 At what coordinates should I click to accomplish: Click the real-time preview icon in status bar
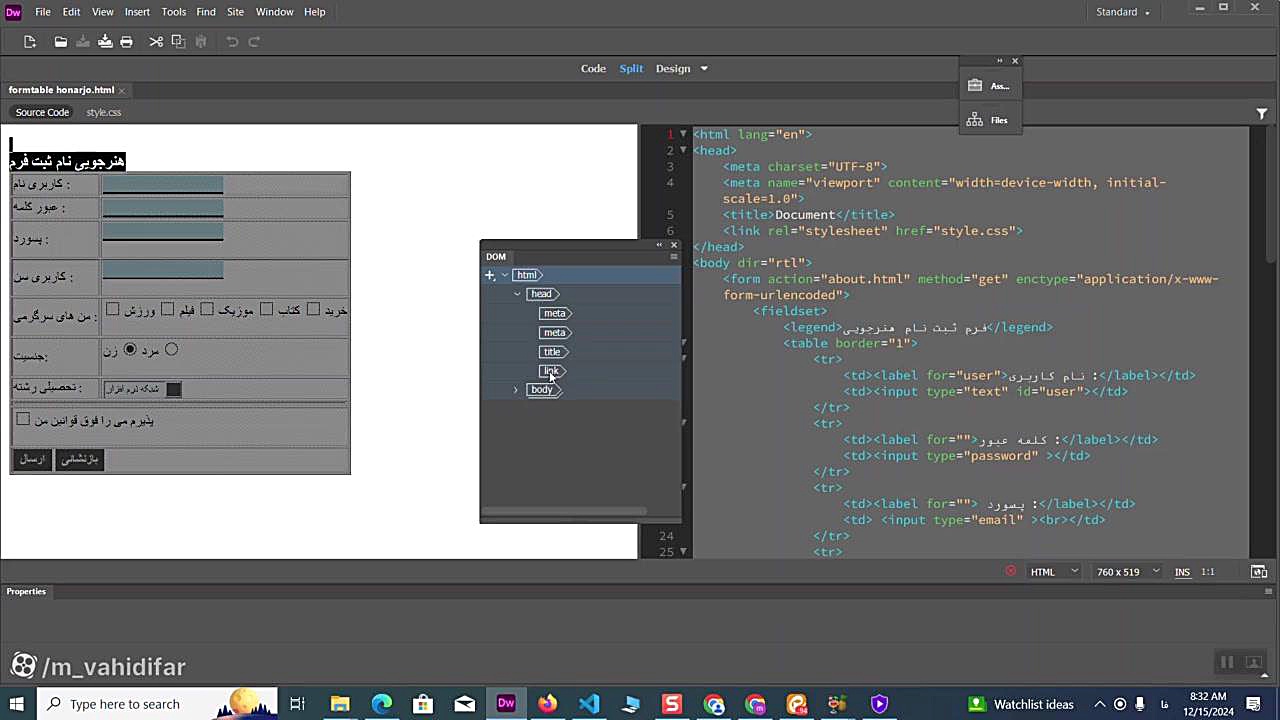point(1258,572)
